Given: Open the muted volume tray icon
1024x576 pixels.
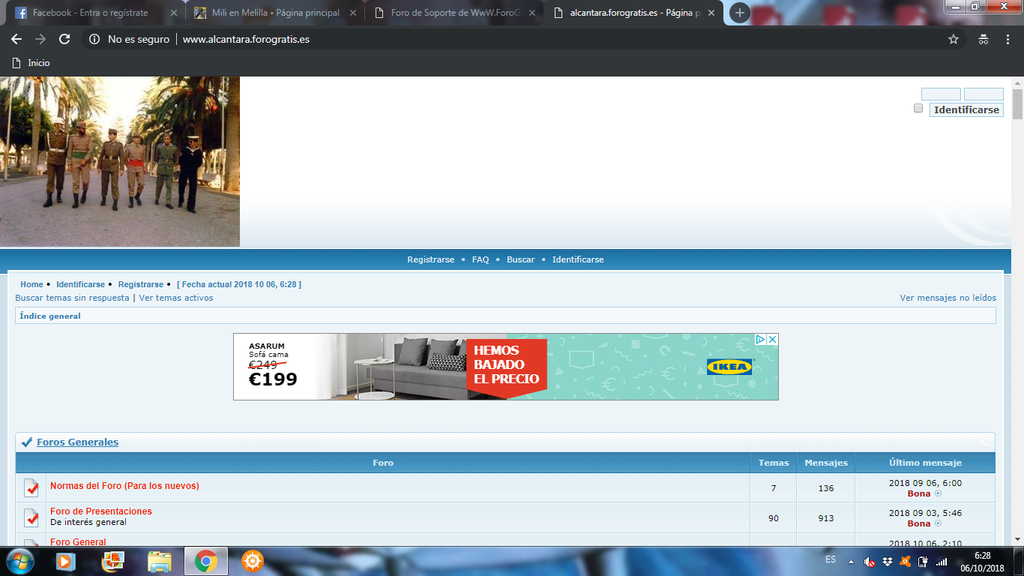Looking at the screenshot, I should pos(869,562).
